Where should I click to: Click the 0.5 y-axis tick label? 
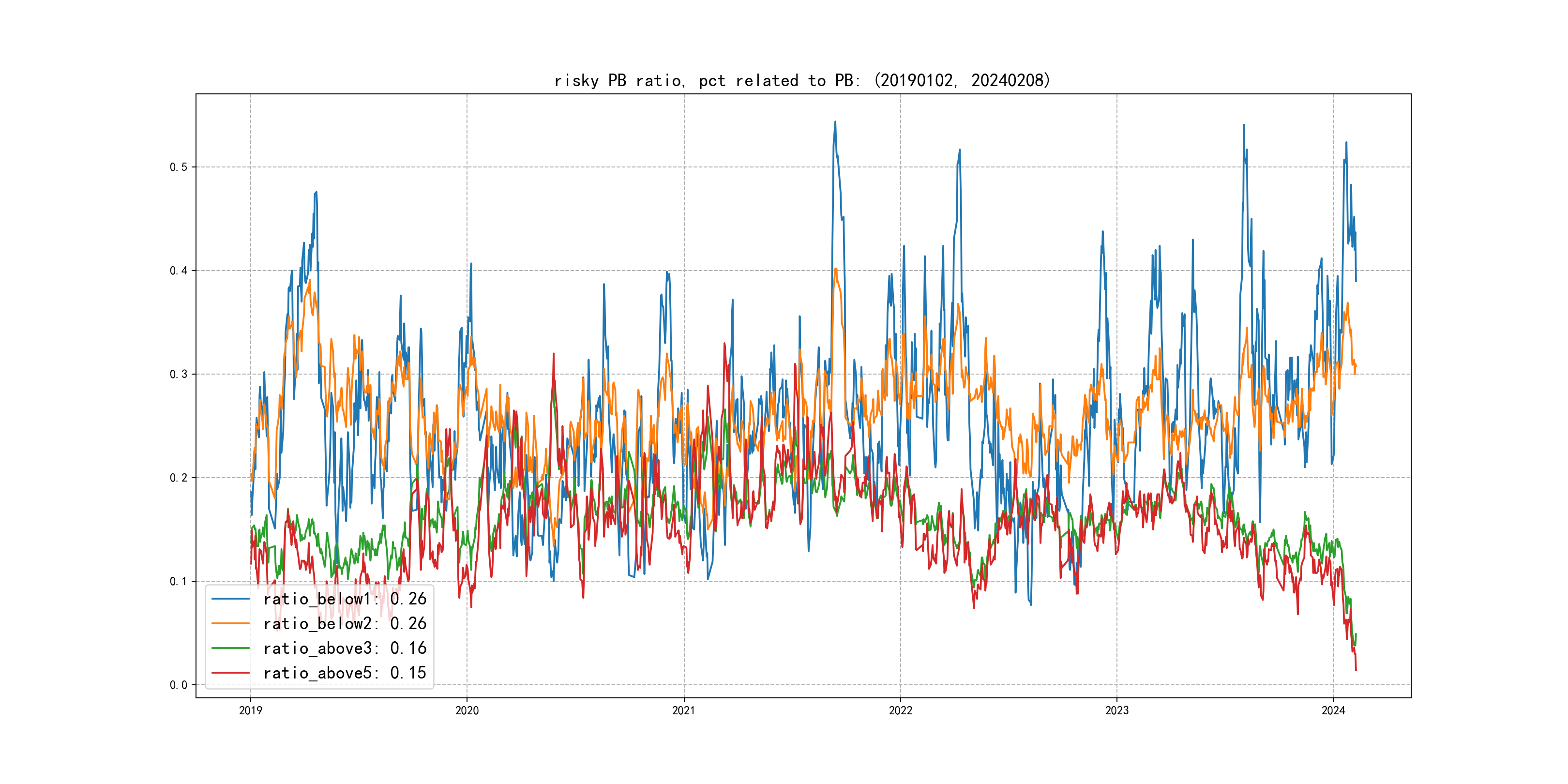point(179,167)
